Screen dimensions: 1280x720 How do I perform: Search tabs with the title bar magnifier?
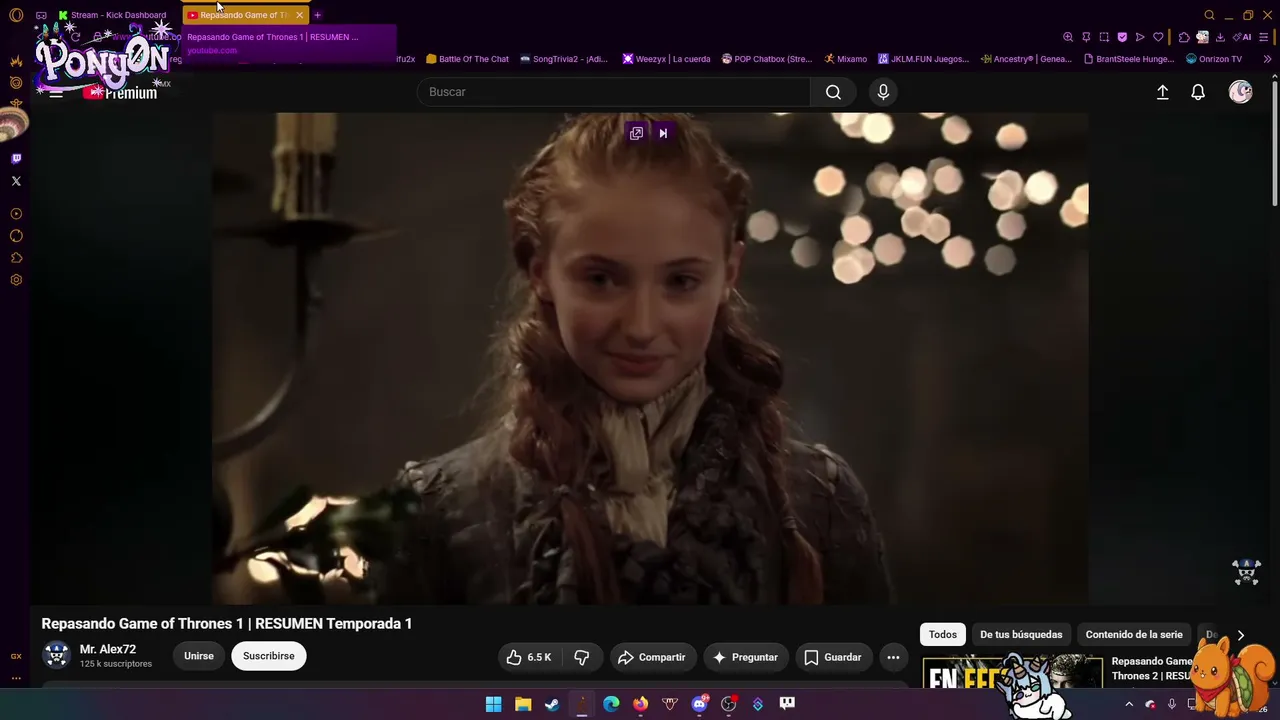click(x=1209, y=15)
